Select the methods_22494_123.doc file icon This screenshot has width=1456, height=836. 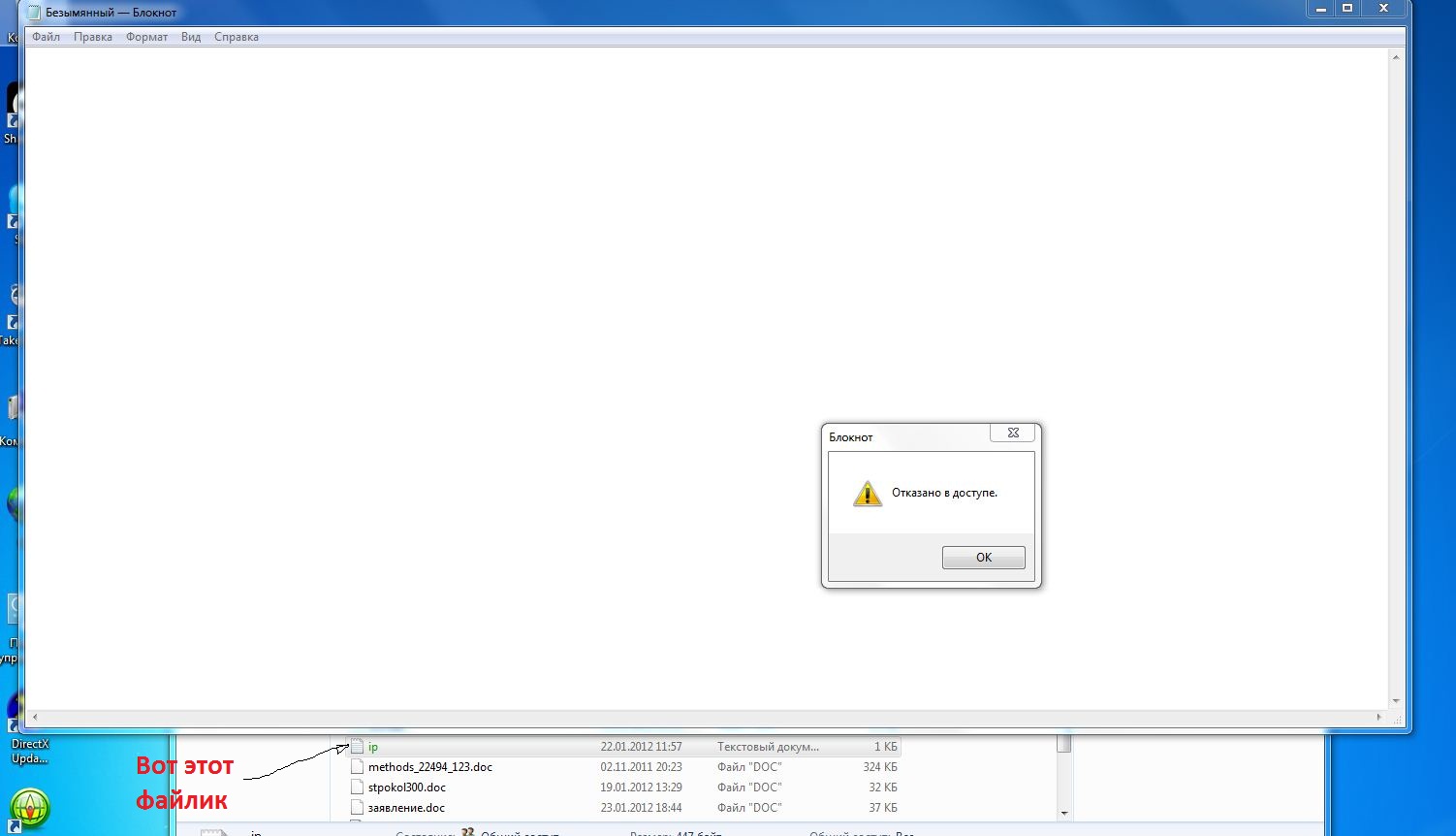(357, 767)
